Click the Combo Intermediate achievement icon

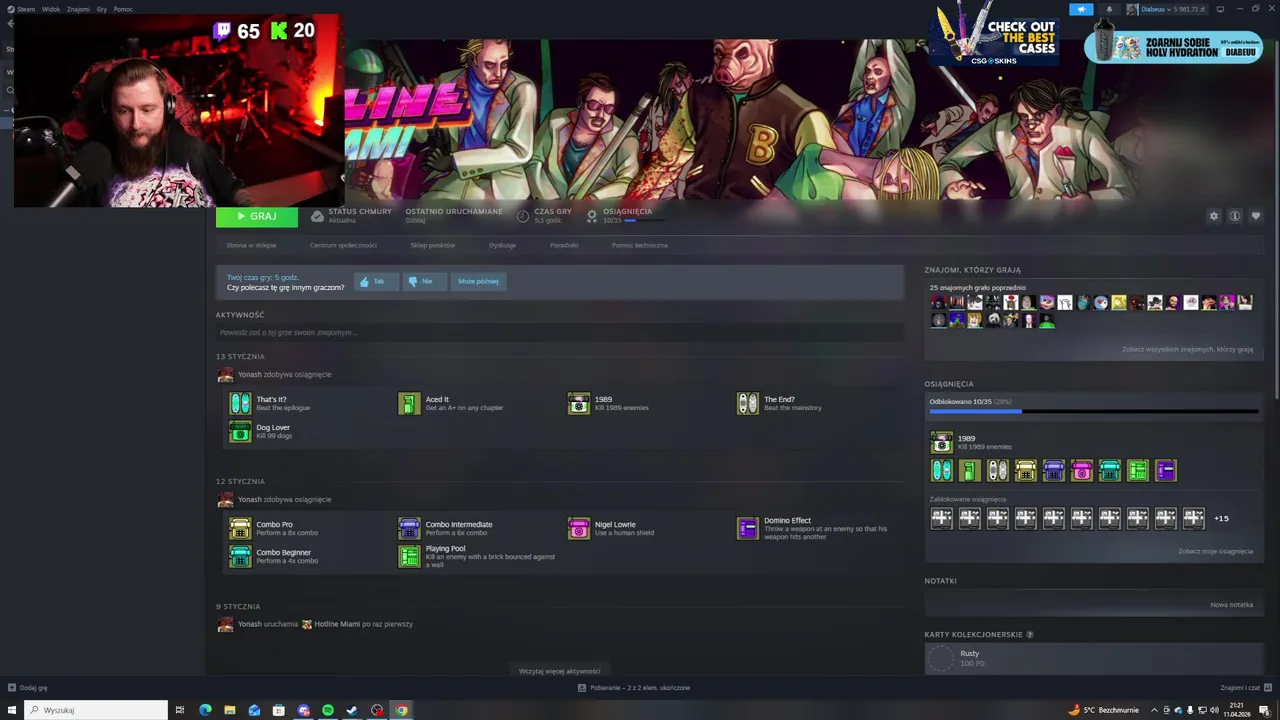409,528
